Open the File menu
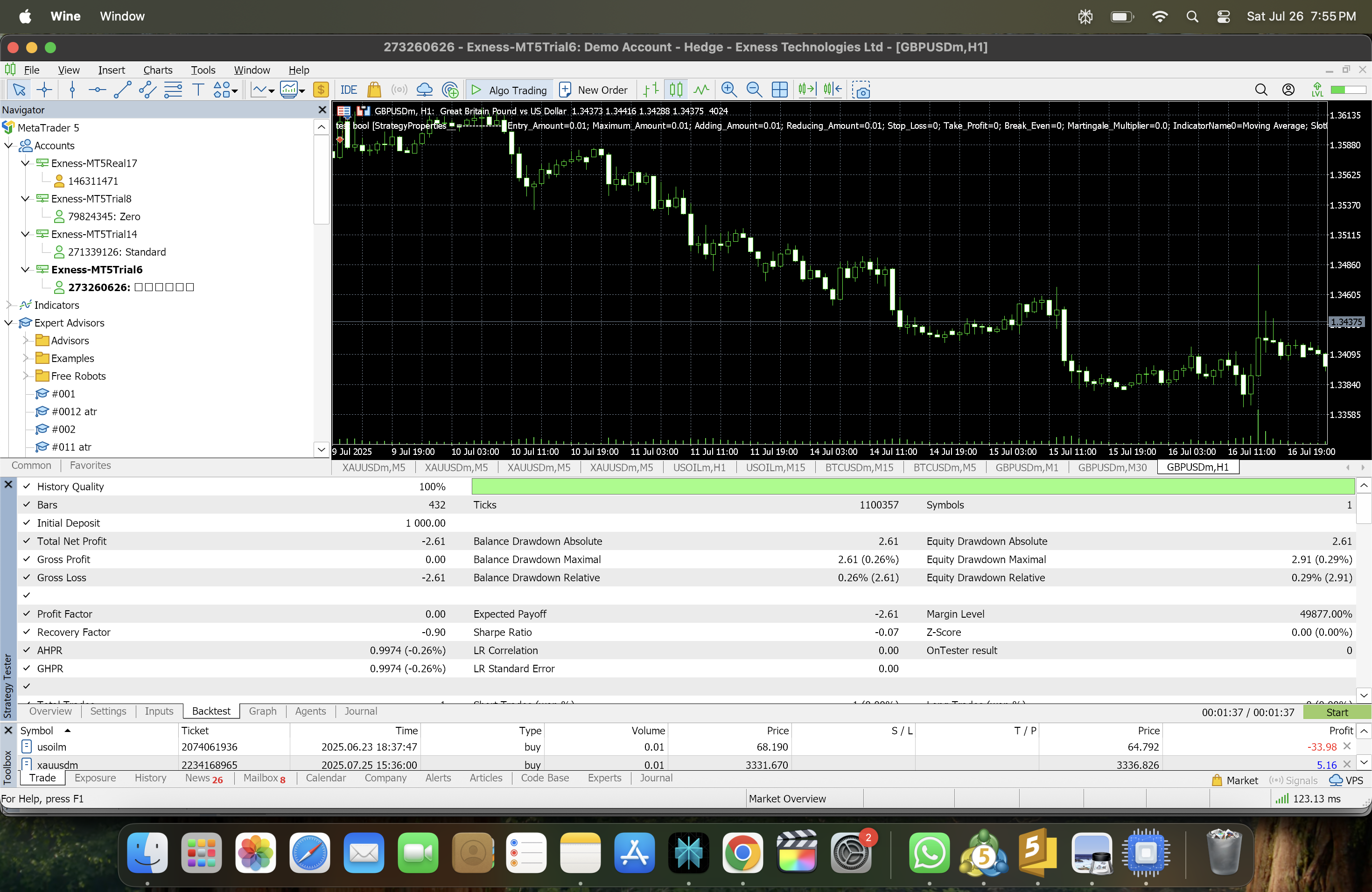The height and width of the screenshot is (892, 1372). tap(32, 70)
